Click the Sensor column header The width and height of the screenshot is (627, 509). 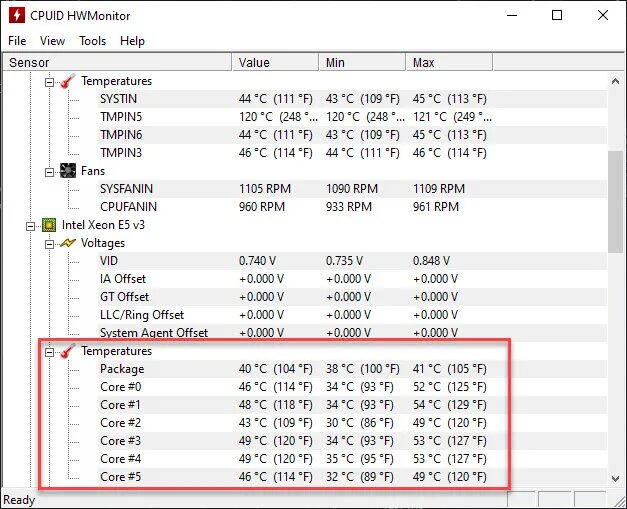[117, 62]
